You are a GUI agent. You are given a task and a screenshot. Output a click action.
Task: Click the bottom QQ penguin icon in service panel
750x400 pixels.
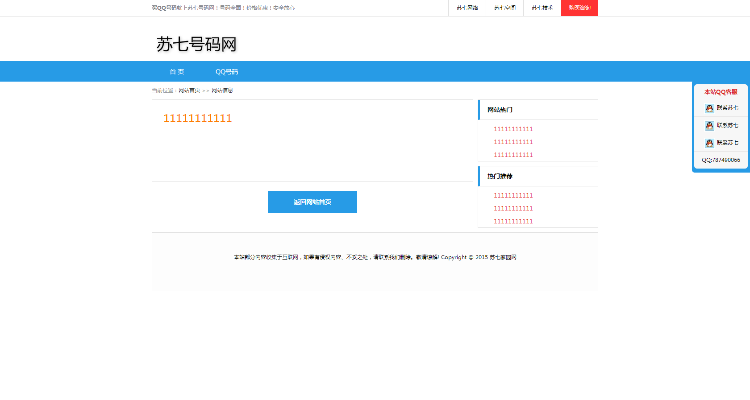point(709,143)
